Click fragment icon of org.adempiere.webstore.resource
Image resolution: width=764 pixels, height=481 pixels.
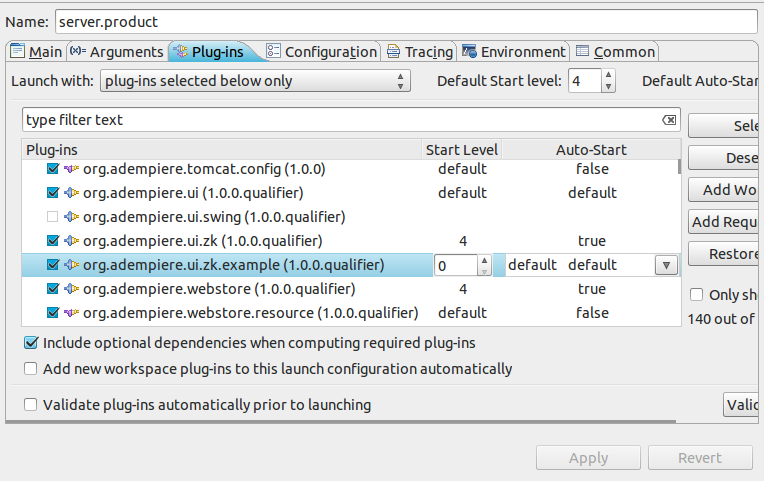pos(72,313)
